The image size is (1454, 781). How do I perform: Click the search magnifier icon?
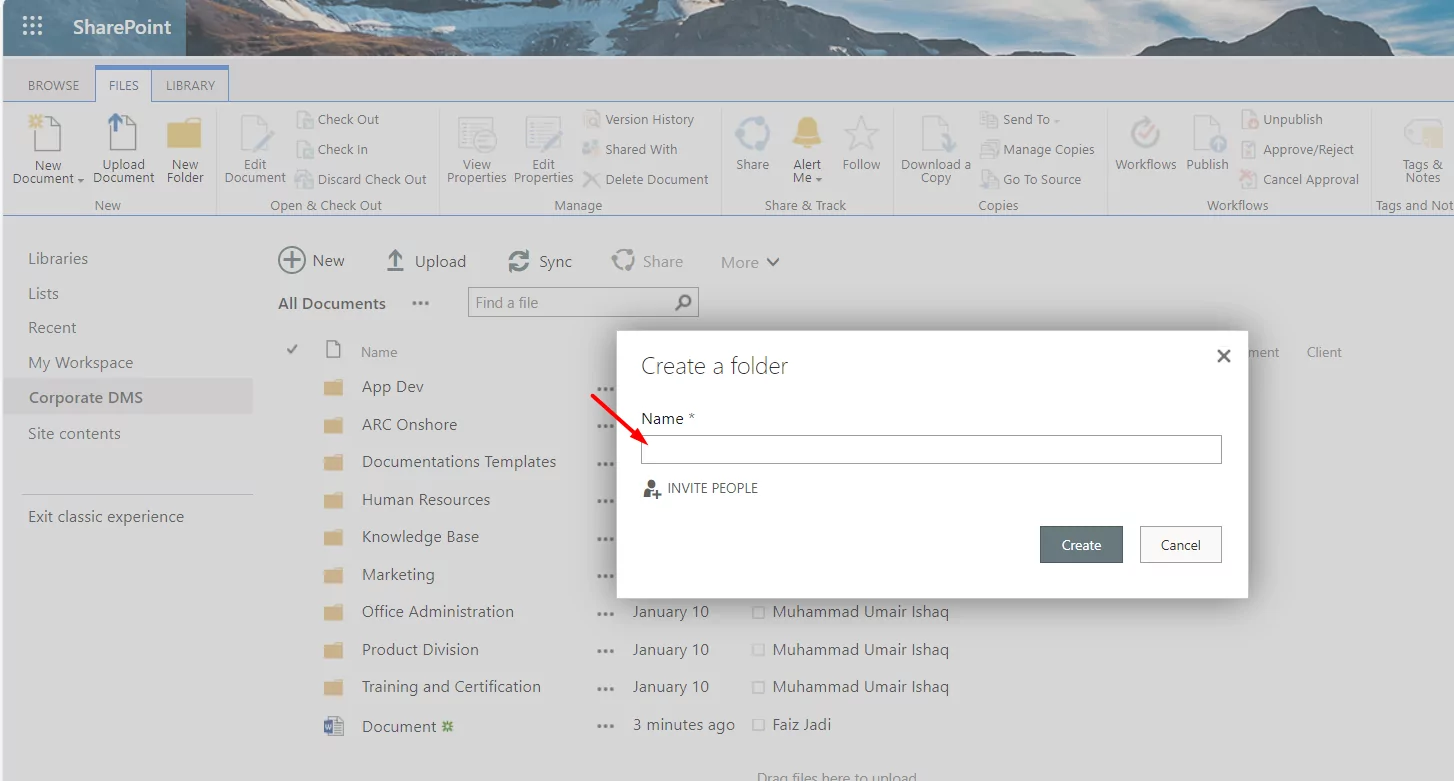[684, 302]
